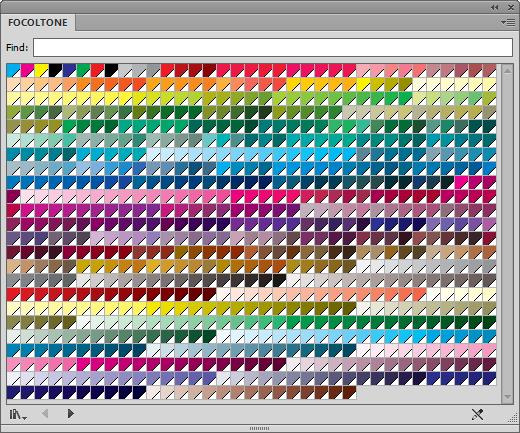Load the previous swatch library
The image size is (520, 433).
point(45,414)
